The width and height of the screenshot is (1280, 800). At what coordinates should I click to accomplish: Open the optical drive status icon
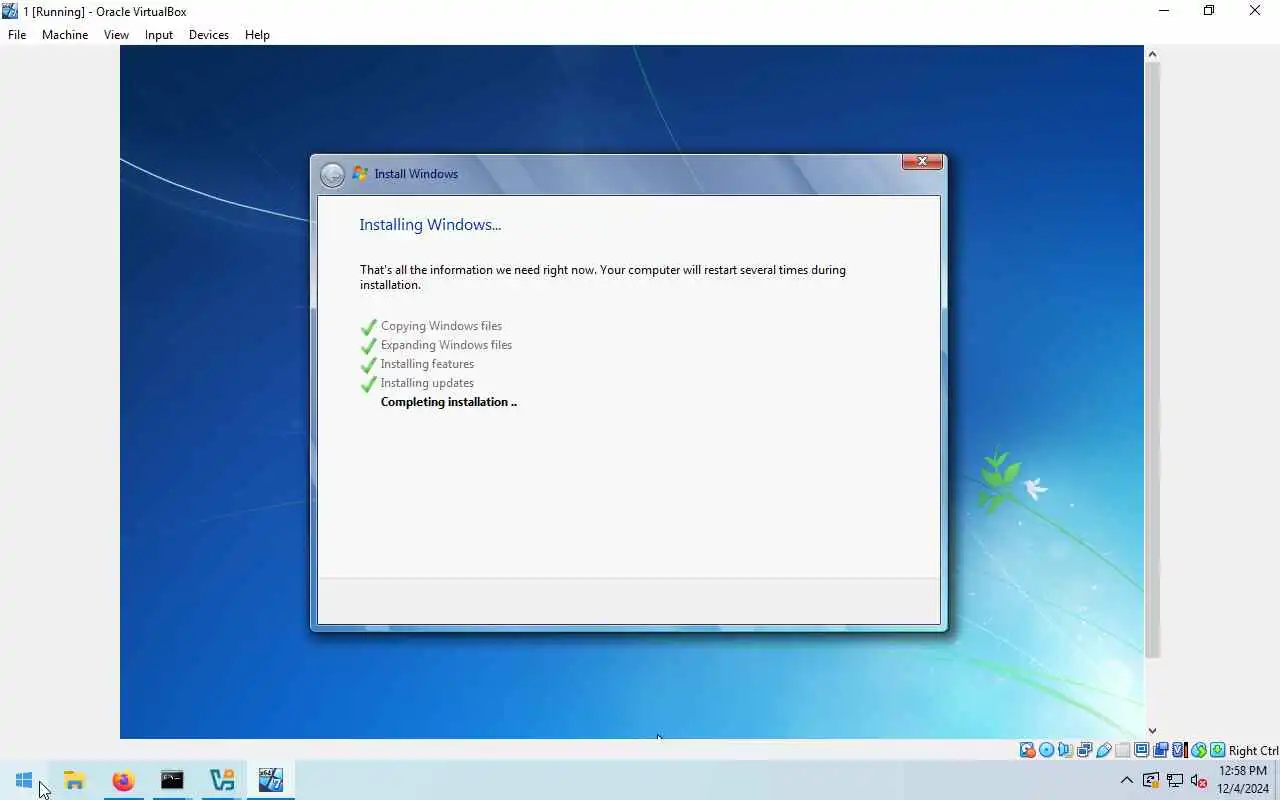coord(1047,750)
